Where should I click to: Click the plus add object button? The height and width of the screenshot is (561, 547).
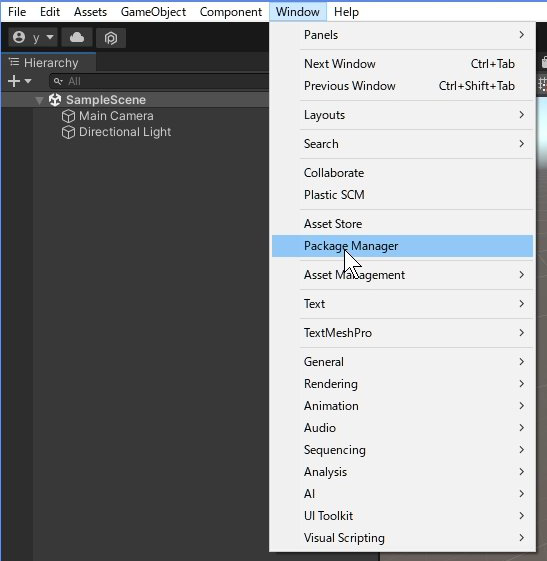click(14, 81)
